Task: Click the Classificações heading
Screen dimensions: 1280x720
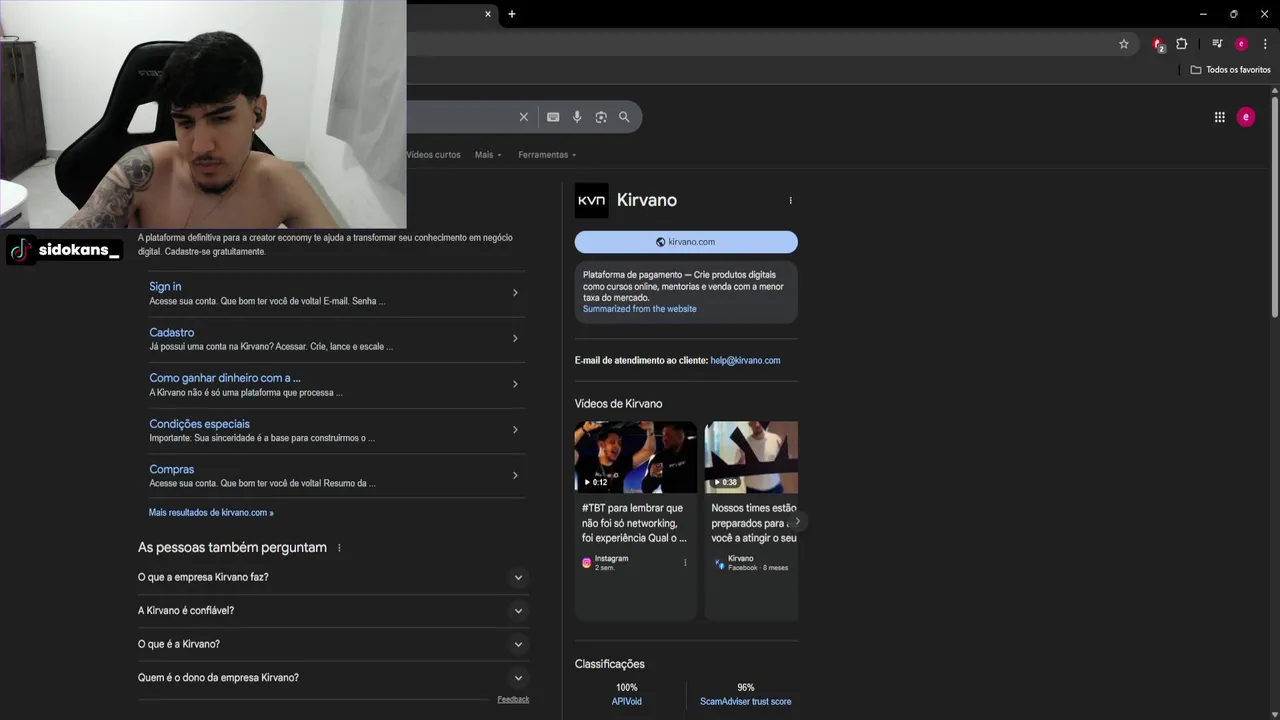Action: point(610,664)
